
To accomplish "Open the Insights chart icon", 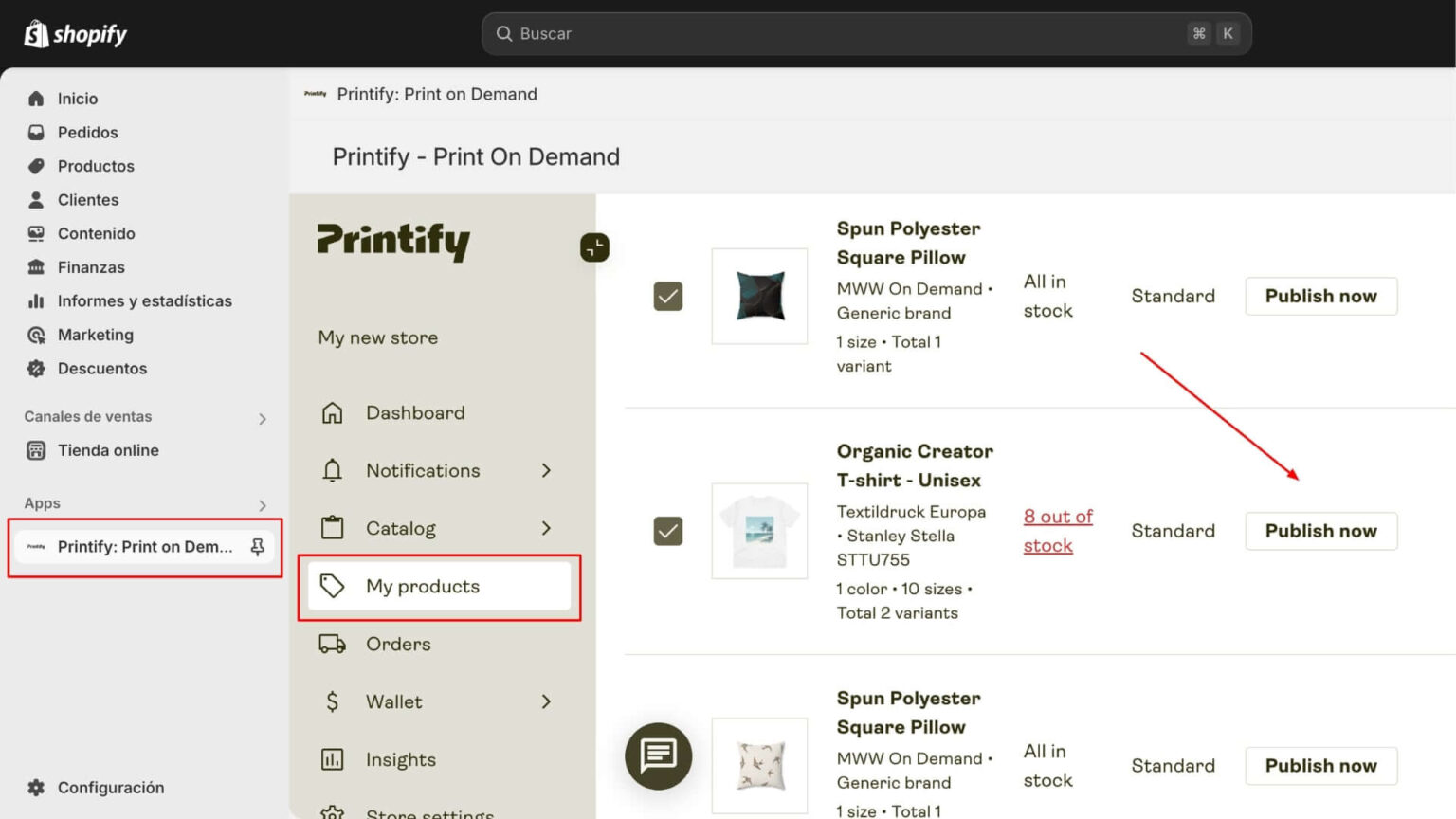I will 332,759.
